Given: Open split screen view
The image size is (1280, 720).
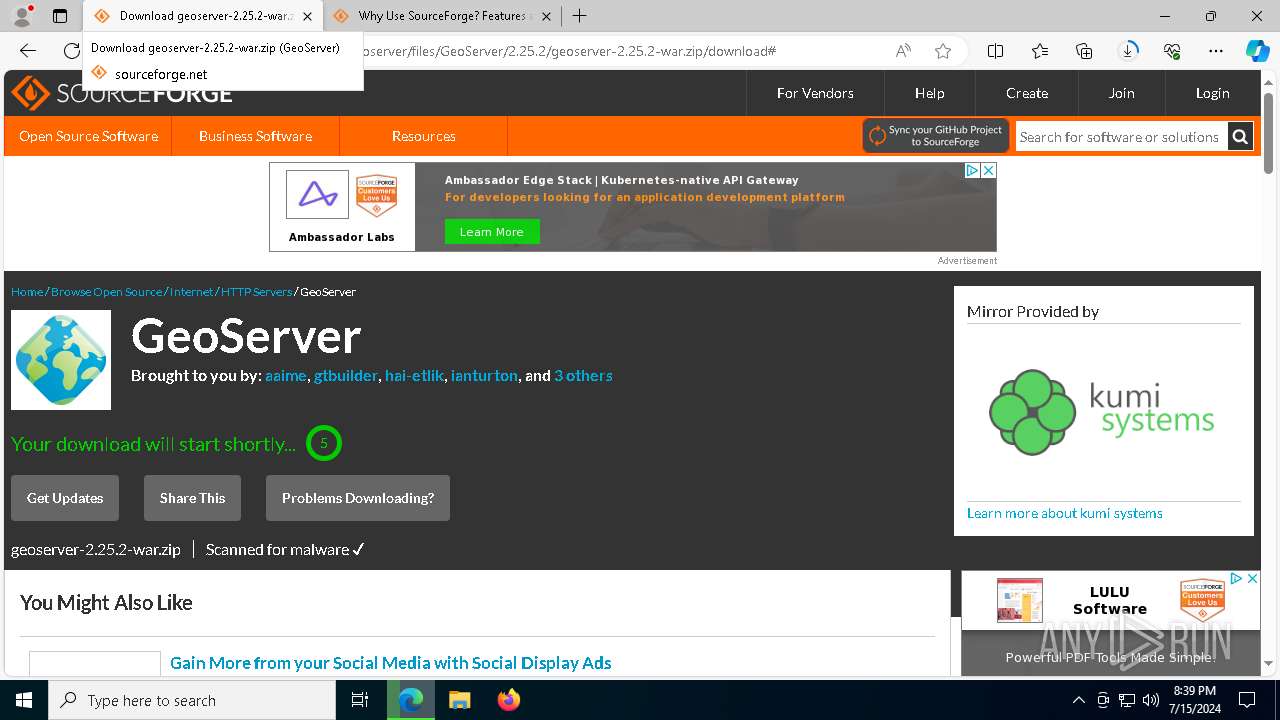Looking at the screenshot, I should tap(995, 51).
